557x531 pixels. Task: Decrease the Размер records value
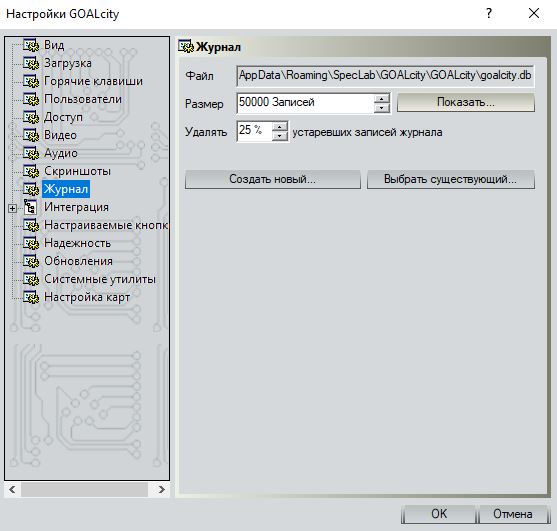382,108
